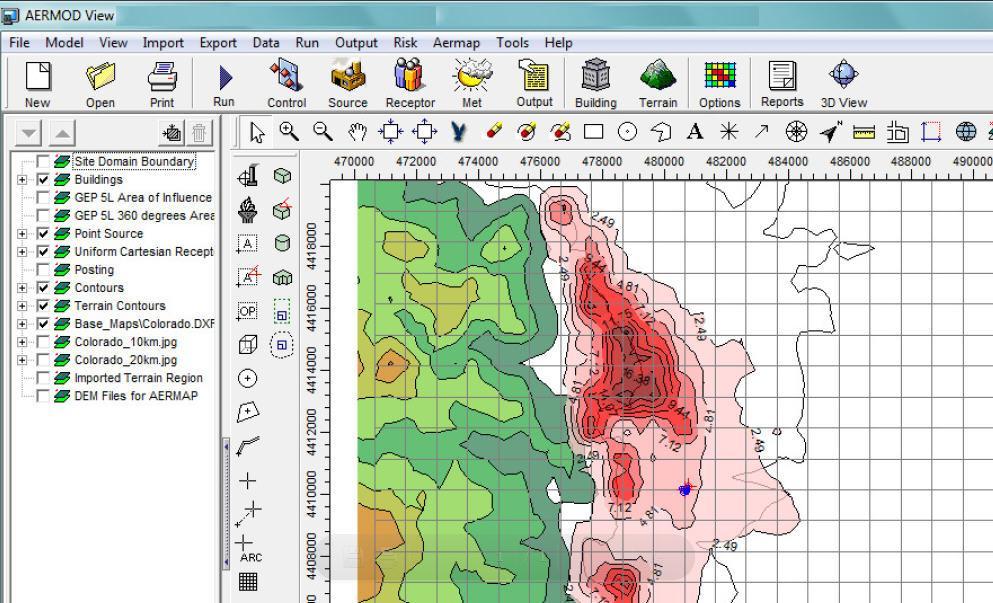The width and height of the screenshot is (993, 603).
Task: Expand the Buildings tree node
Action: point(22,180)
